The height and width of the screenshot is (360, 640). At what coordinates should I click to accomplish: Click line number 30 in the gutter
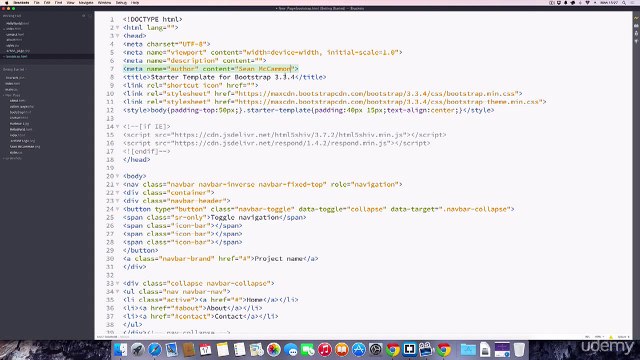point(110,258)
